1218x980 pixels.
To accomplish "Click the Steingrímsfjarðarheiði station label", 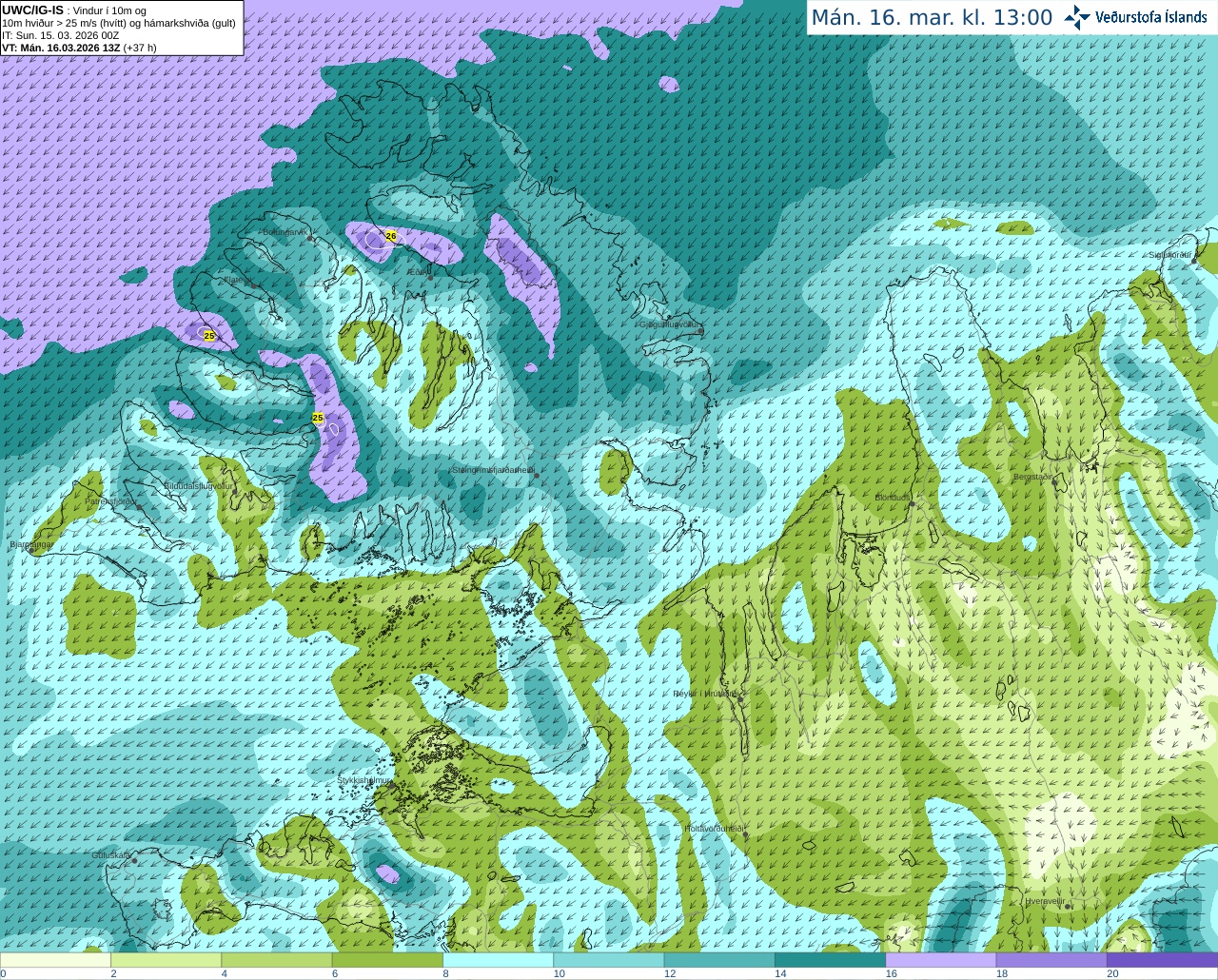I will pyautogui.click(x=492, y=470).
